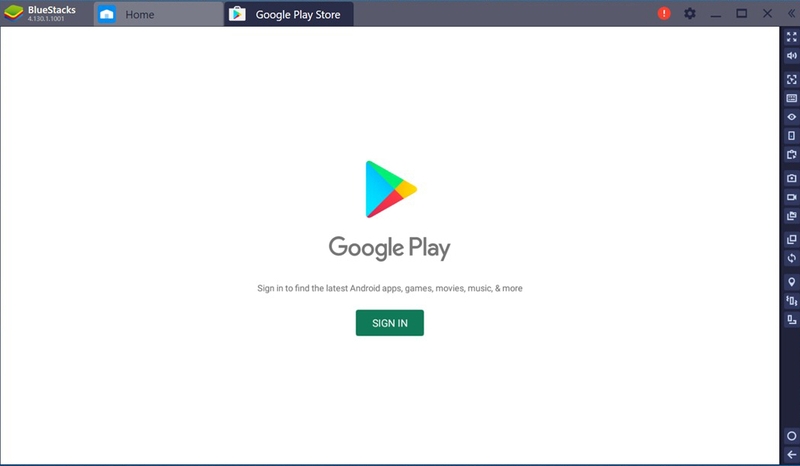
Task: Click the phone-shaped sidebar icon
Action: click(791, 136)
